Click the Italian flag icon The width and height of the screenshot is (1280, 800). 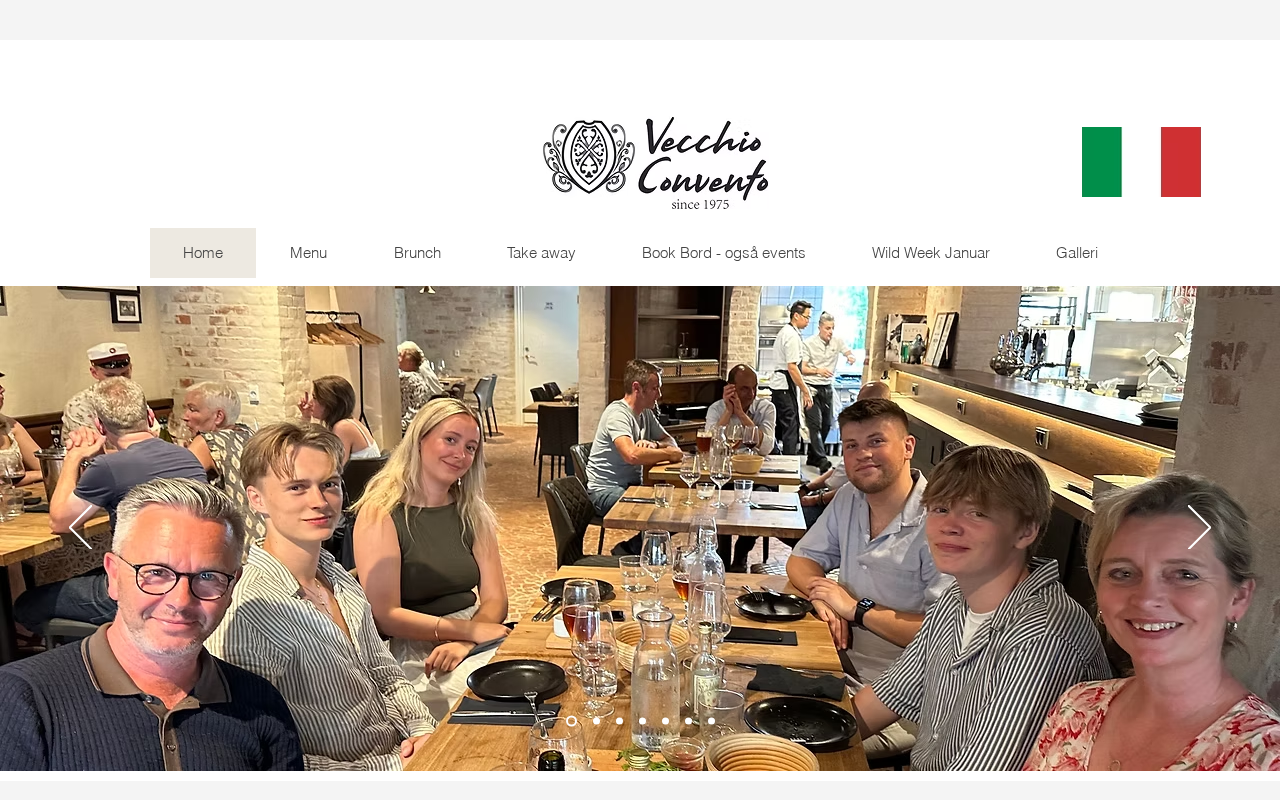click(1141, 162)
